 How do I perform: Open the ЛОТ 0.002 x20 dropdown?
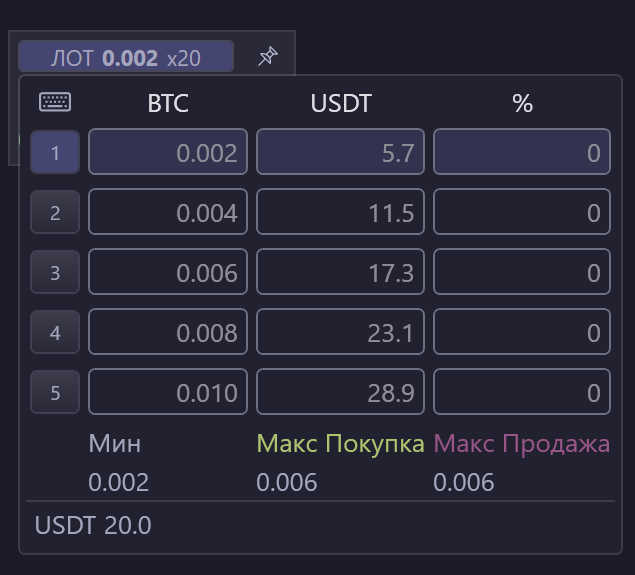tap(126, 58)
